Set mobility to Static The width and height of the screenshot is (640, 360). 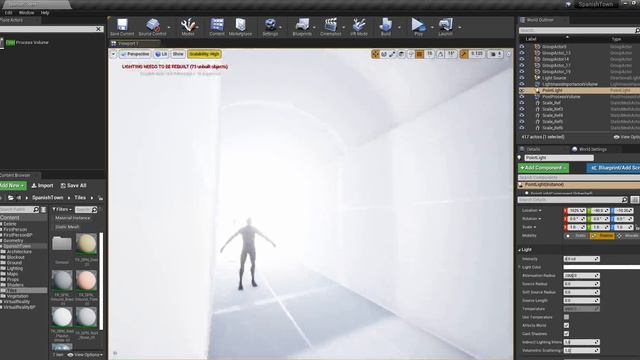pyautogui.click(x=576, y=236)
